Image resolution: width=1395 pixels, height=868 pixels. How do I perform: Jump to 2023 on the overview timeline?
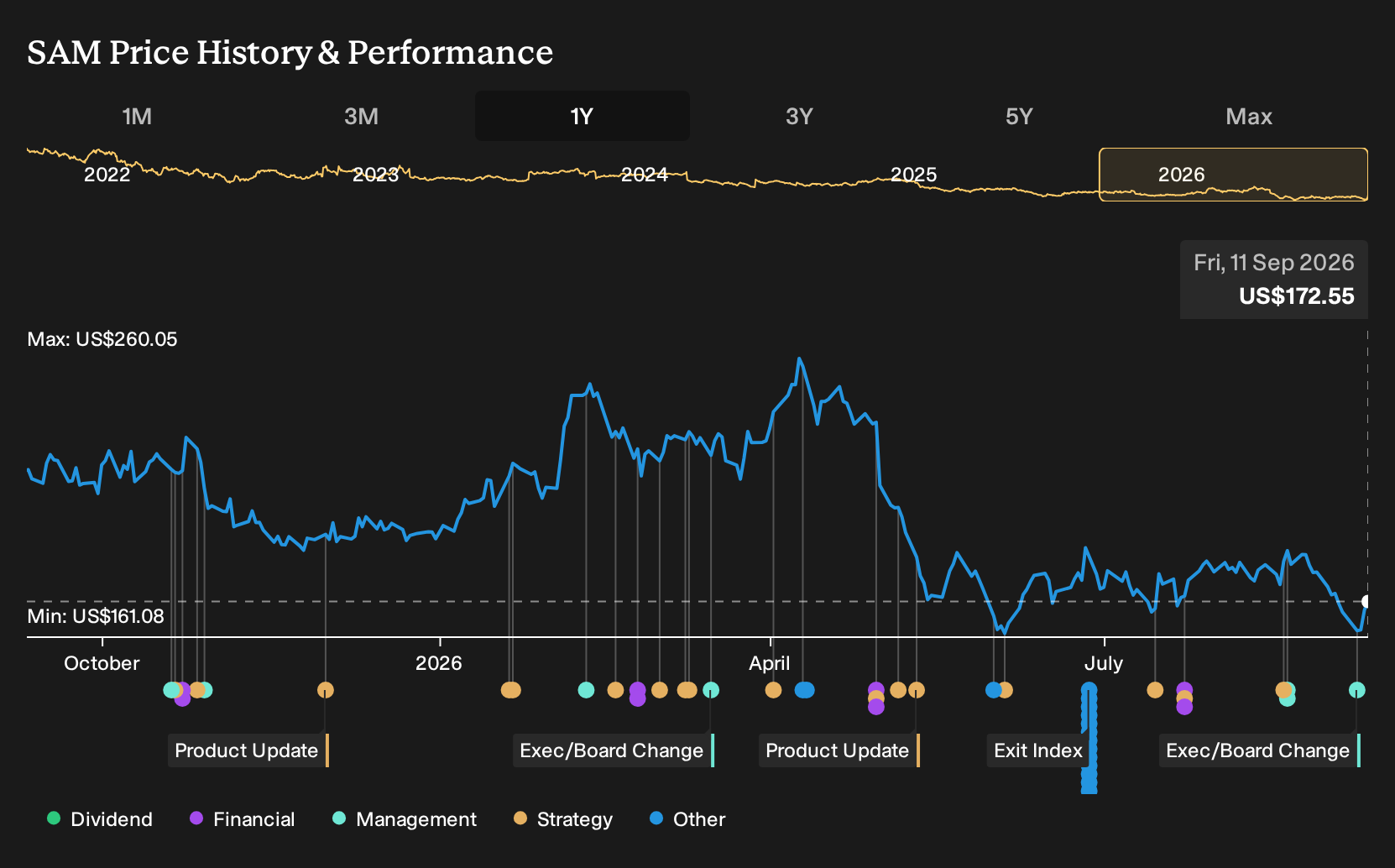pyautogui.click(x=375, y=175)
